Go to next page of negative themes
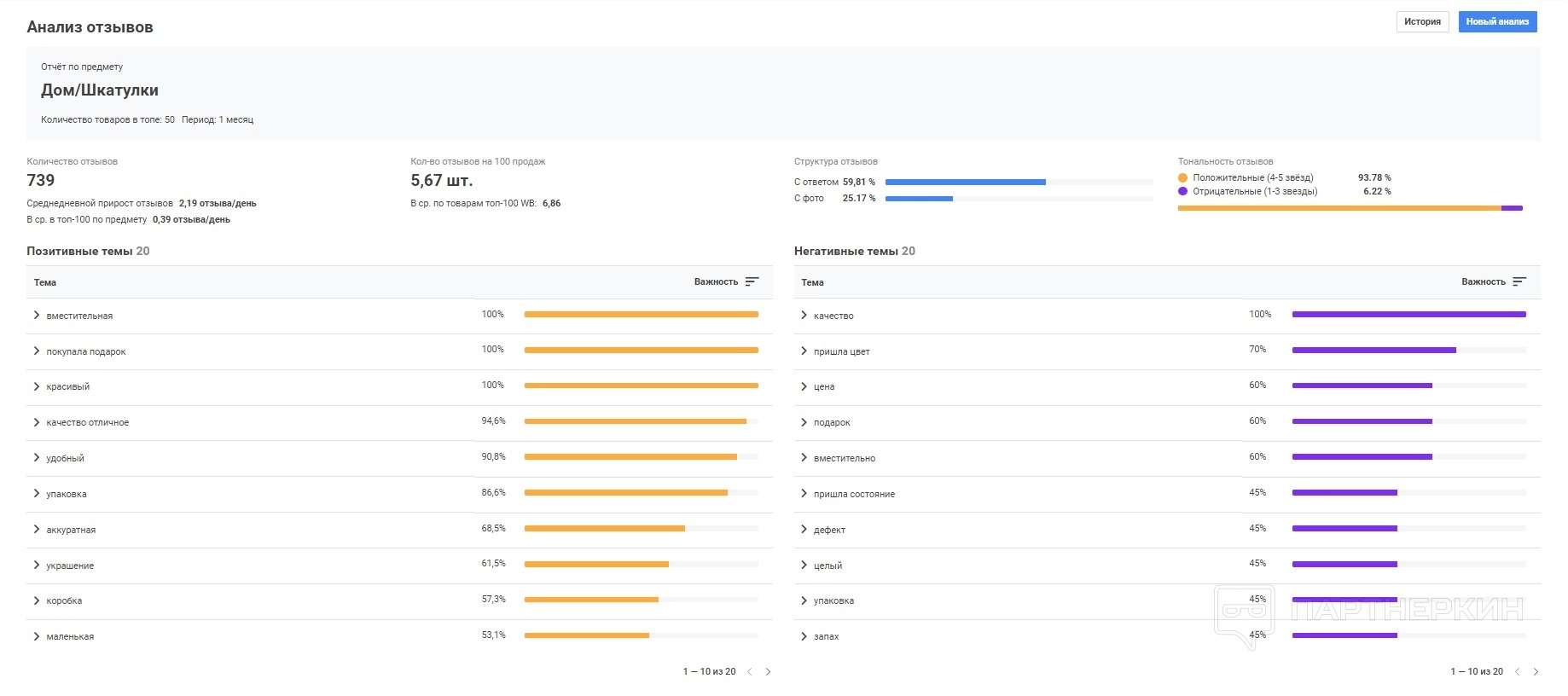Image resolution: width=1568 pixels, height=696 pixels. pos(1536,672)
